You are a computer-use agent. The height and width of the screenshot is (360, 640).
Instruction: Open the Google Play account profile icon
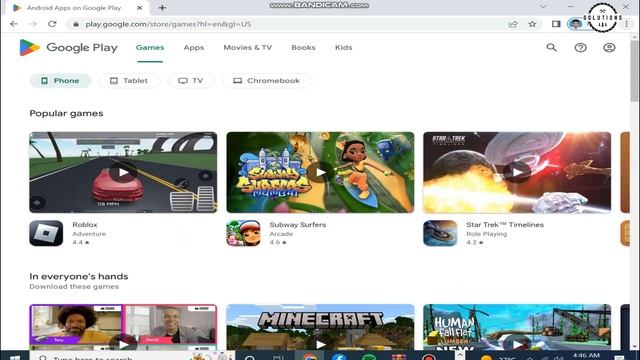tap(609, 48)
